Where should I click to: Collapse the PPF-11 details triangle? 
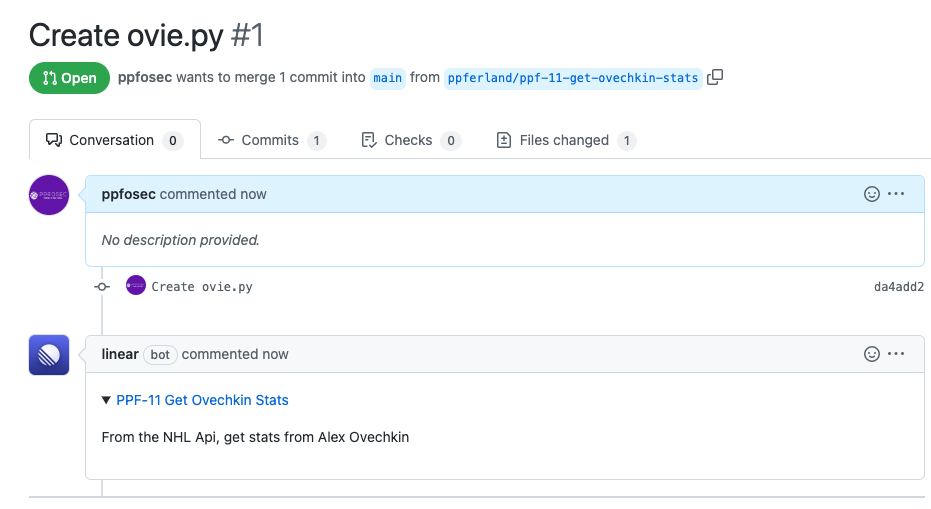pyautogui.click(x=106, y=400)
